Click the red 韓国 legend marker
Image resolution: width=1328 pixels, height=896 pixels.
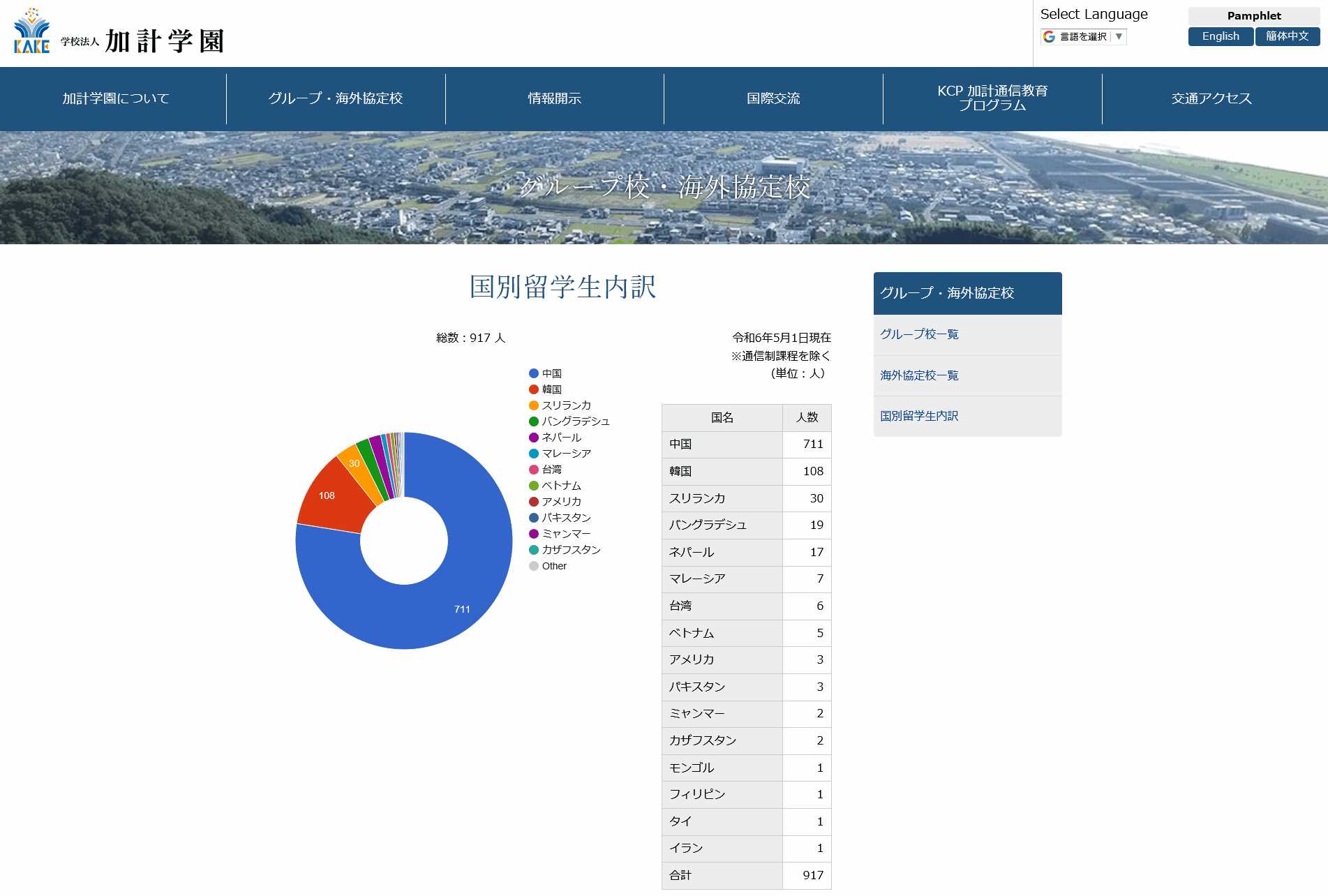point(534,389)
